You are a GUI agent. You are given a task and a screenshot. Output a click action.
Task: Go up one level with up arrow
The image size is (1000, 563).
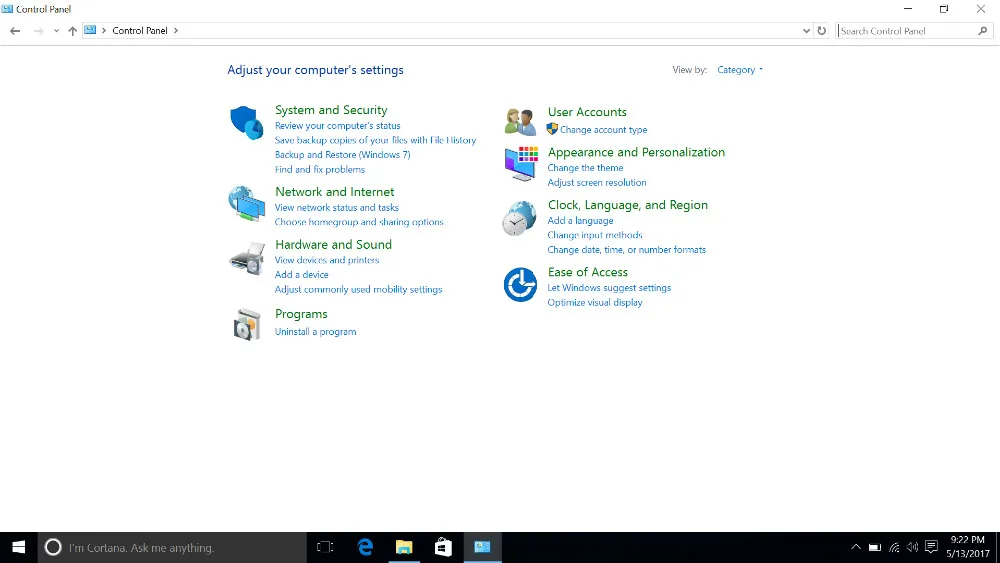pyautogui.click(x=72, y=31)
